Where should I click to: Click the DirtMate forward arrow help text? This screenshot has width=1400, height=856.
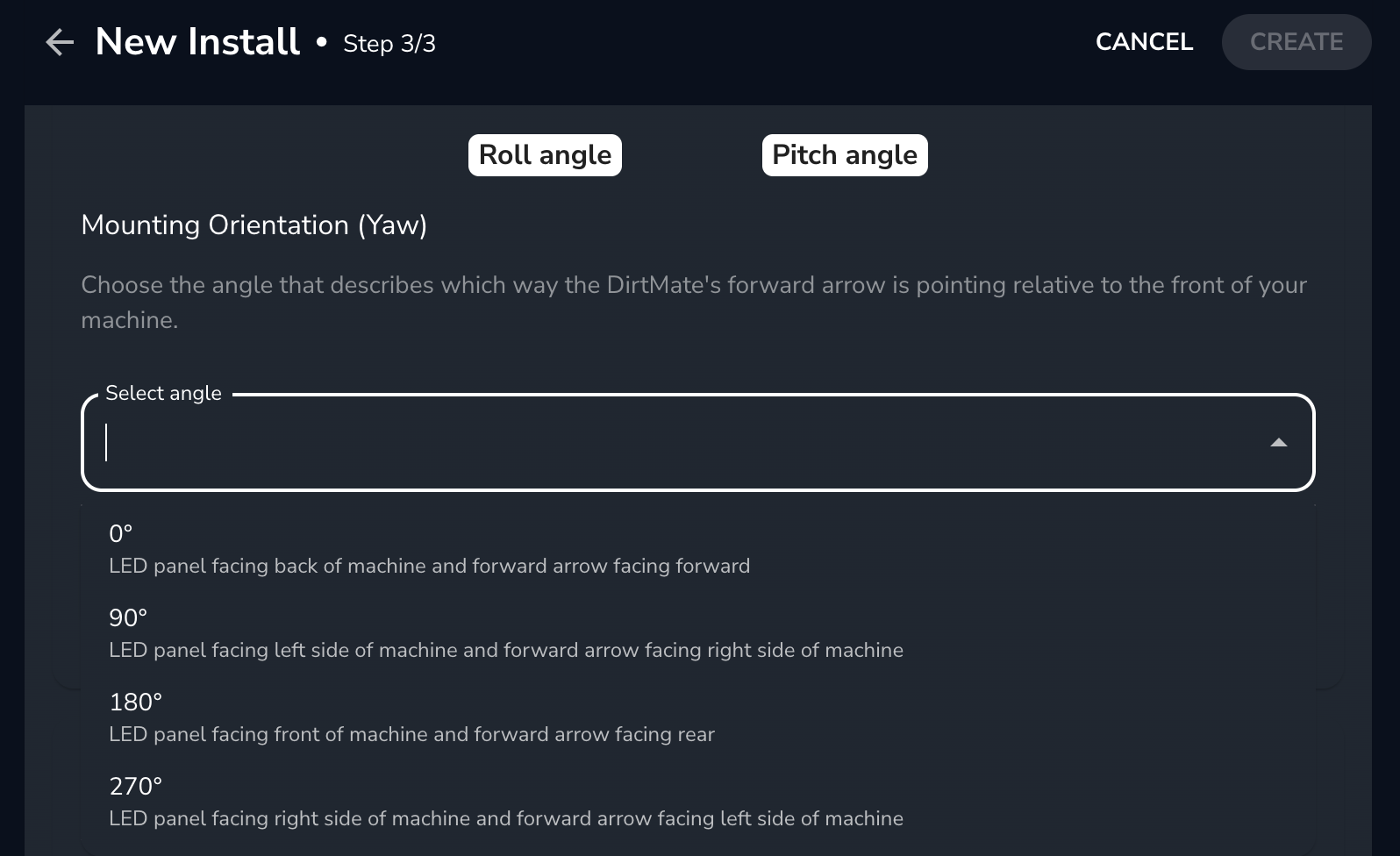click(x=693, y=302)
